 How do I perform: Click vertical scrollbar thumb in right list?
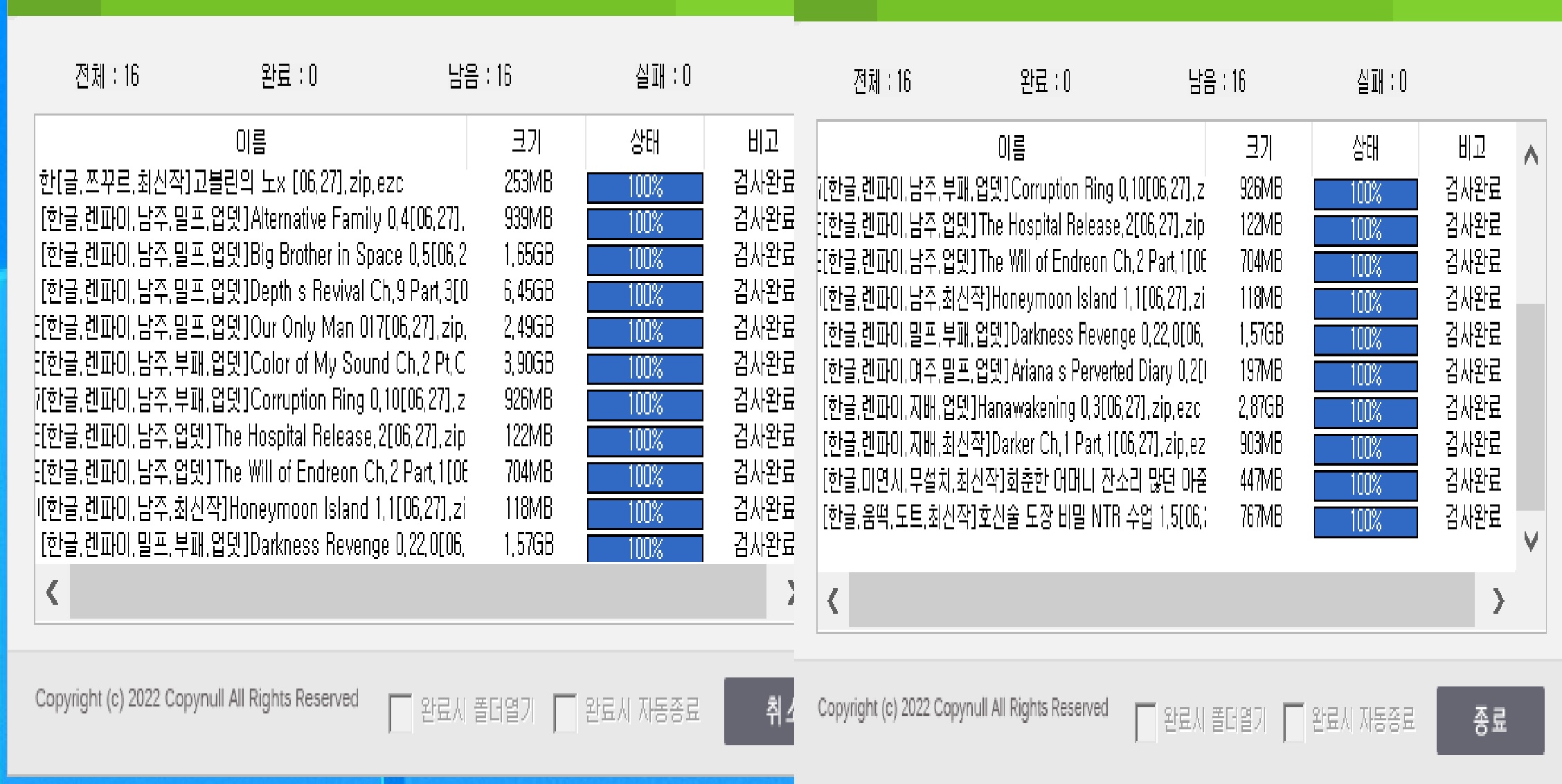click(1531, 406)
